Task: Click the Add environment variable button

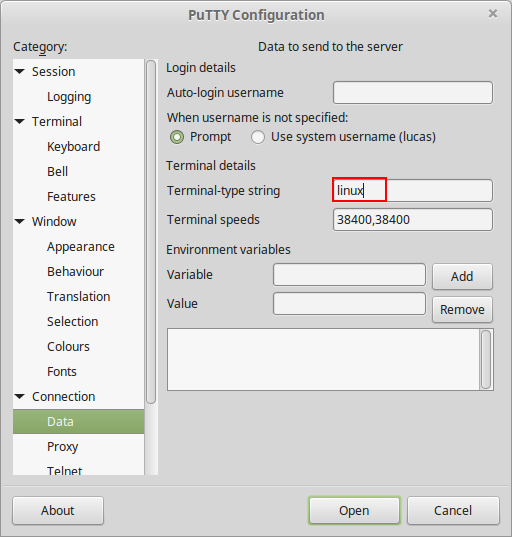Action: [x=462, y=276]
